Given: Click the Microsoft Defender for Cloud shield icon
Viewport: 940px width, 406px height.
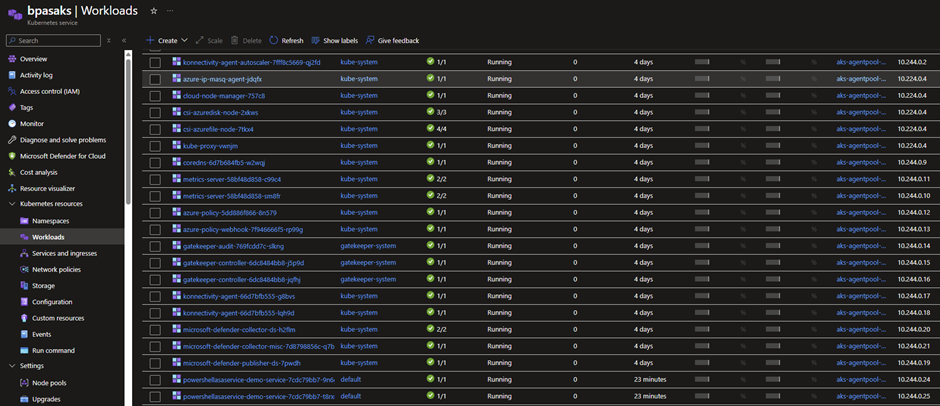Looking at the screenshot, I should (x=12, y=156).
